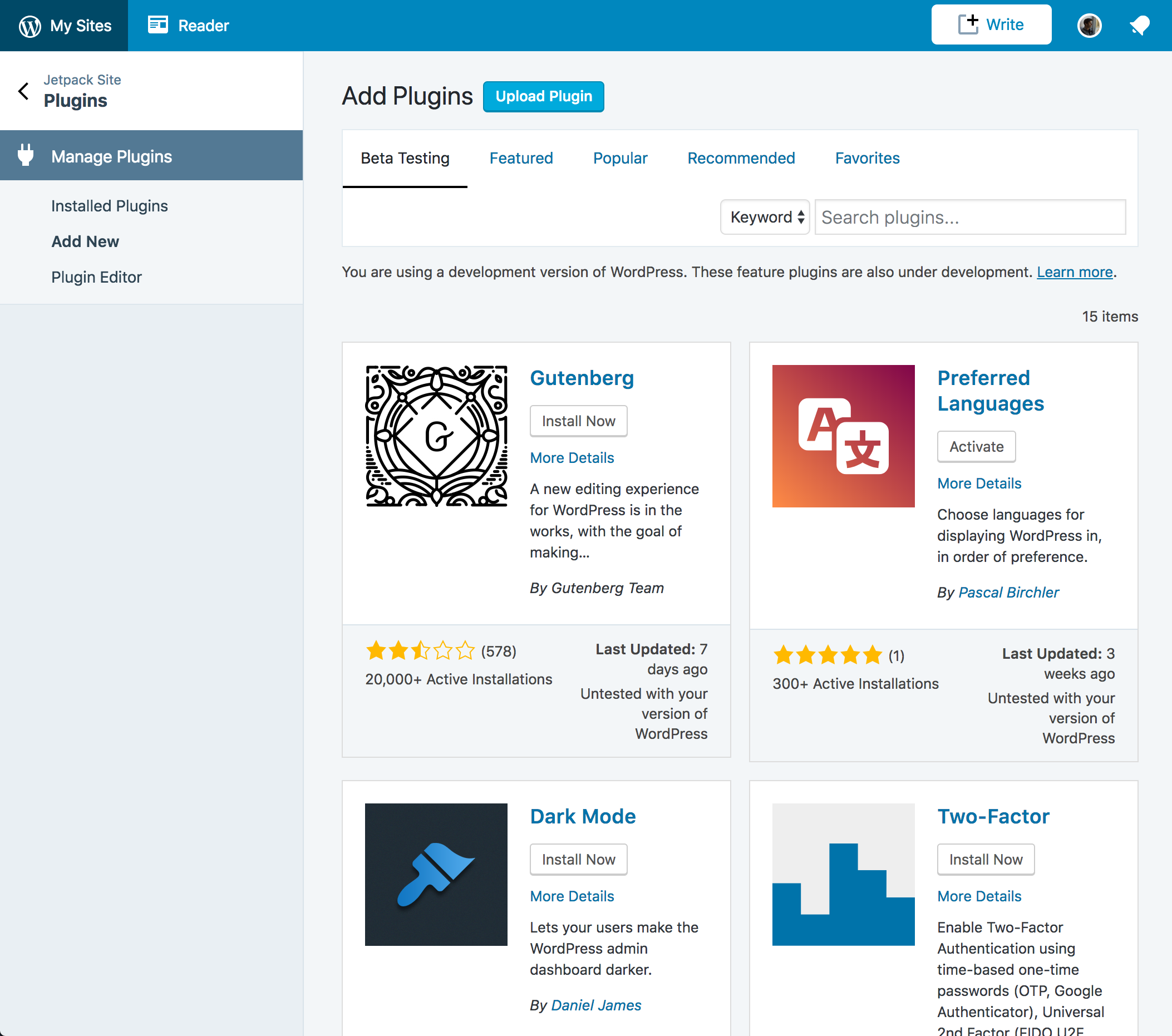Select Manage Plugins in the sidebar
This screenshot has width=1172, height=1036.
point(151,155)
